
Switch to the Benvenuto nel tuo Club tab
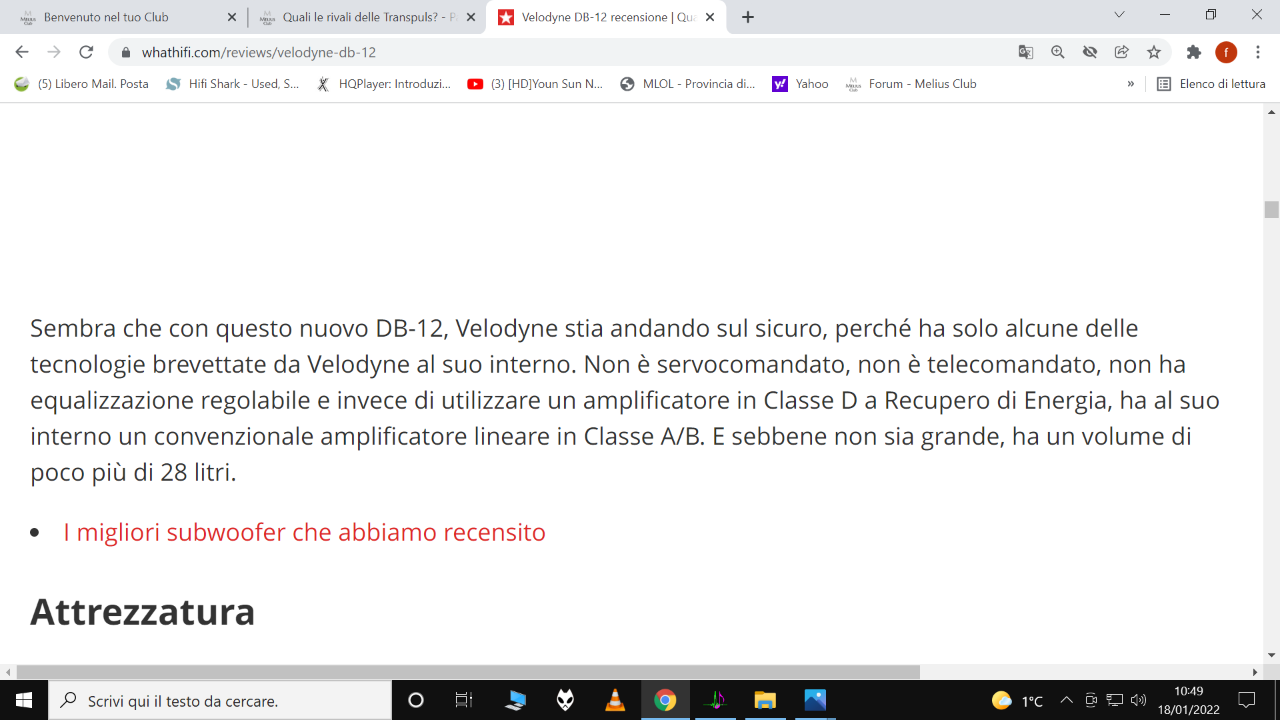pyautogui.click(x=123, y=17)
